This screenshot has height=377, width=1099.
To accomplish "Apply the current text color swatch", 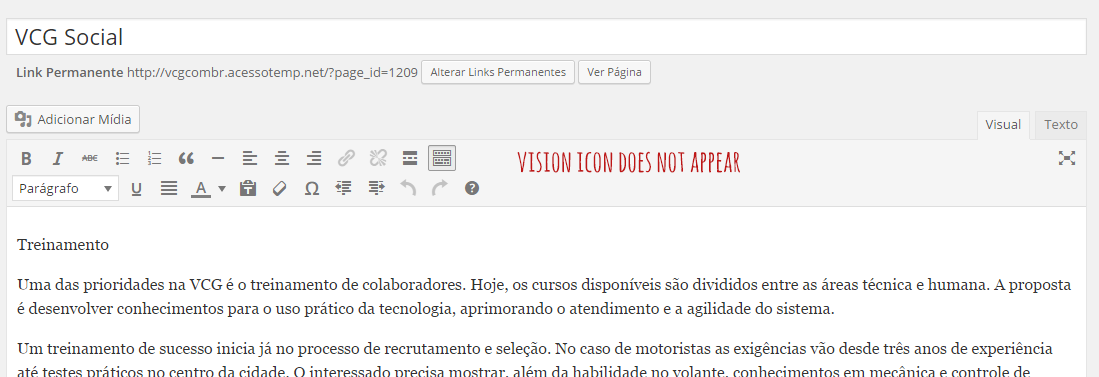I will (201, 188).
